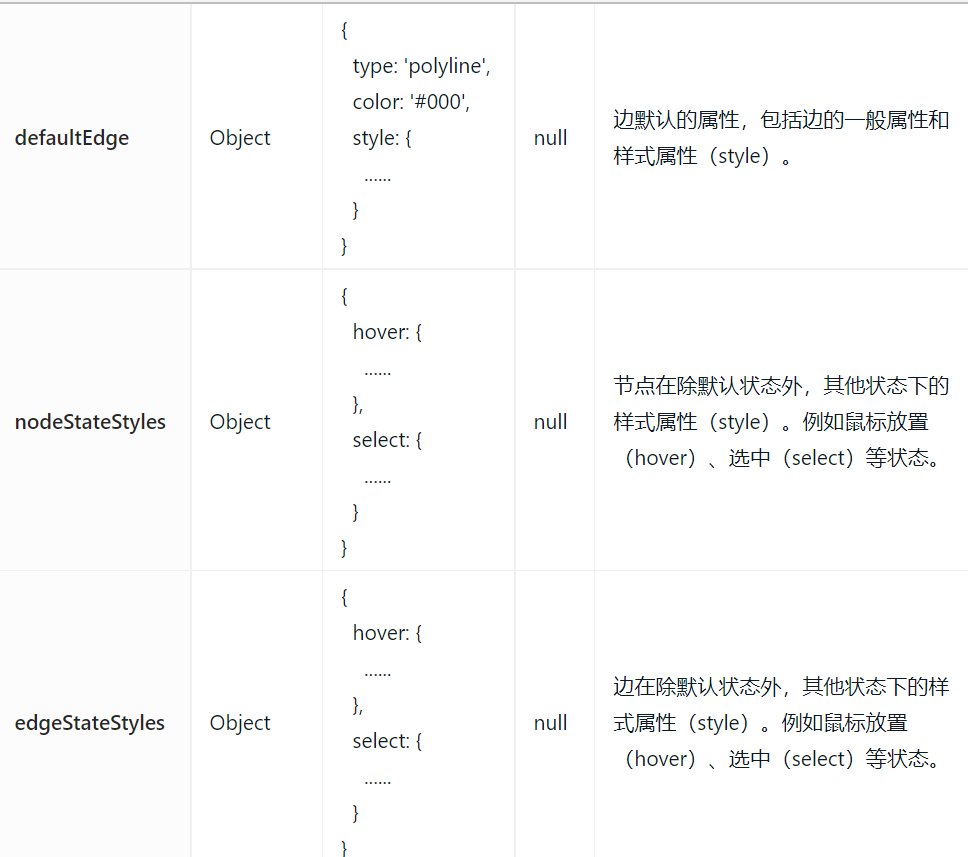Select the Object type of nodeStateStyles
This screenshot has width=968, height=857.
tap(239, 421)
